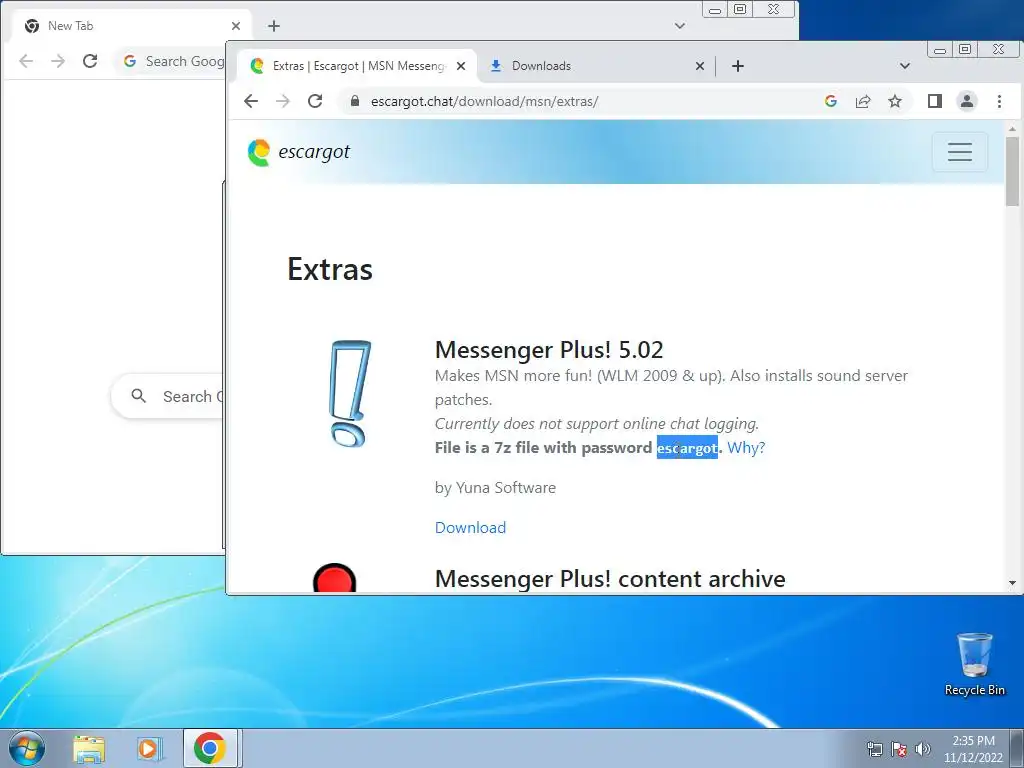1024x768 pixels.
Task: Click the volume speaker tray icon
Action: [923, 749]
